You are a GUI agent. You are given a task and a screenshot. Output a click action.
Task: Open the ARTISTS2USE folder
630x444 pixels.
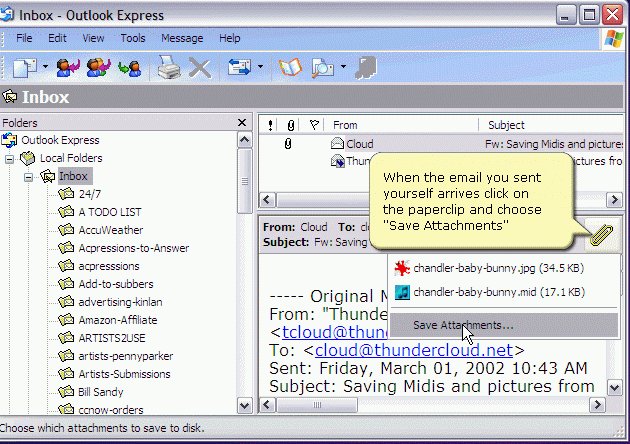pos(112,338)
